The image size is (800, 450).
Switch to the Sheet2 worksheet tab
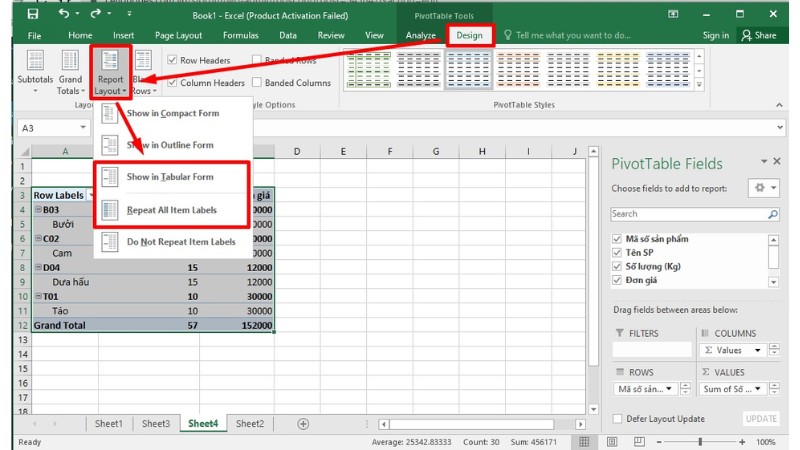[x=249, y=424]
